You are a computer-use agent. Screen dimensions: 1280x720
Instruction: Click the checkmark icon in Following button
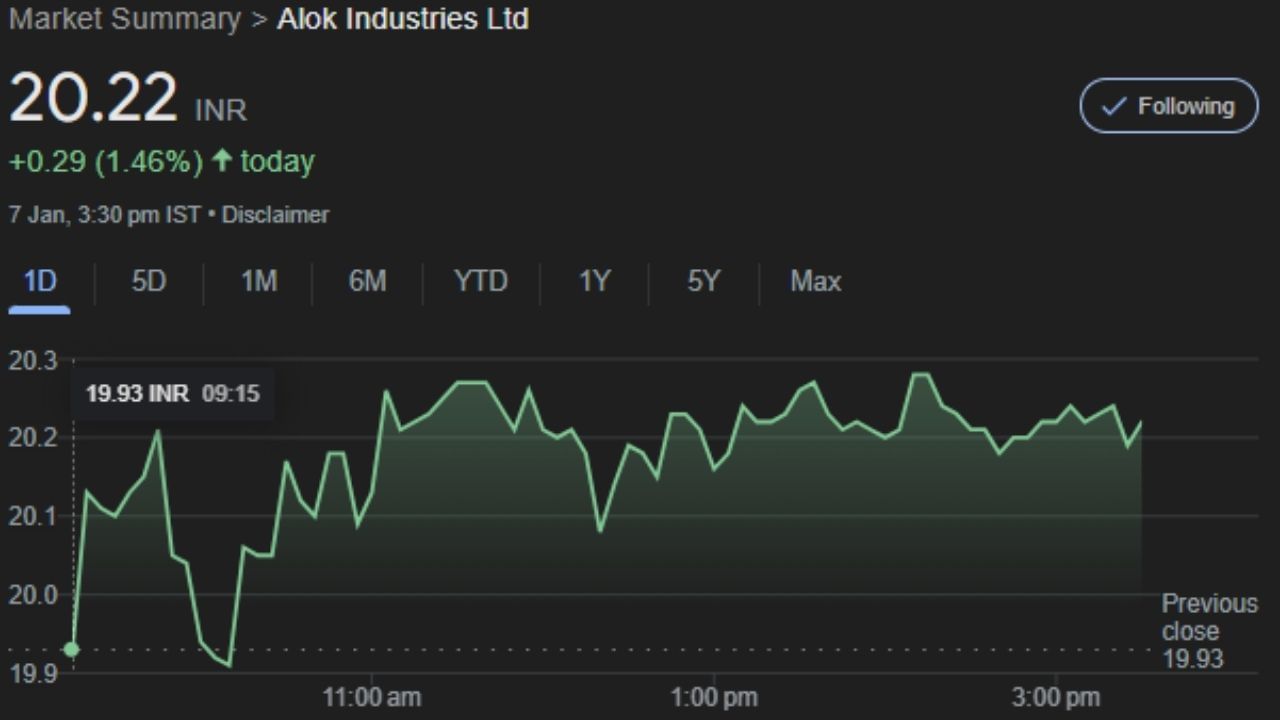1114,106
